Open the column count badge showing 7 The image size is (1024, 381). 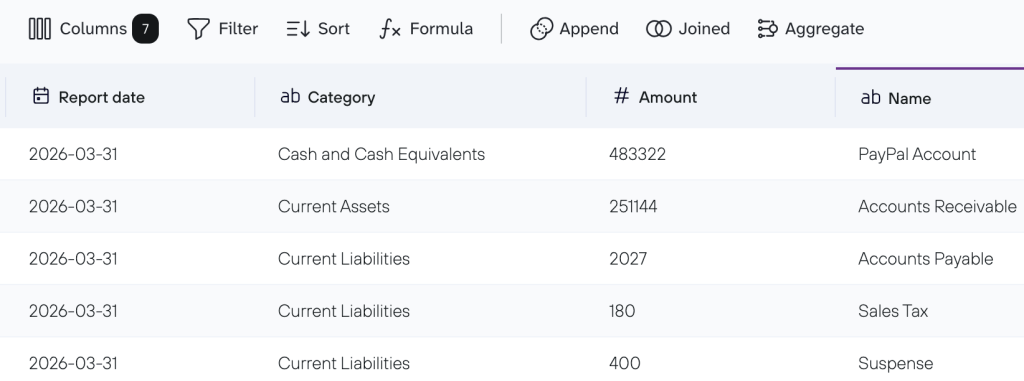point(145,29)
